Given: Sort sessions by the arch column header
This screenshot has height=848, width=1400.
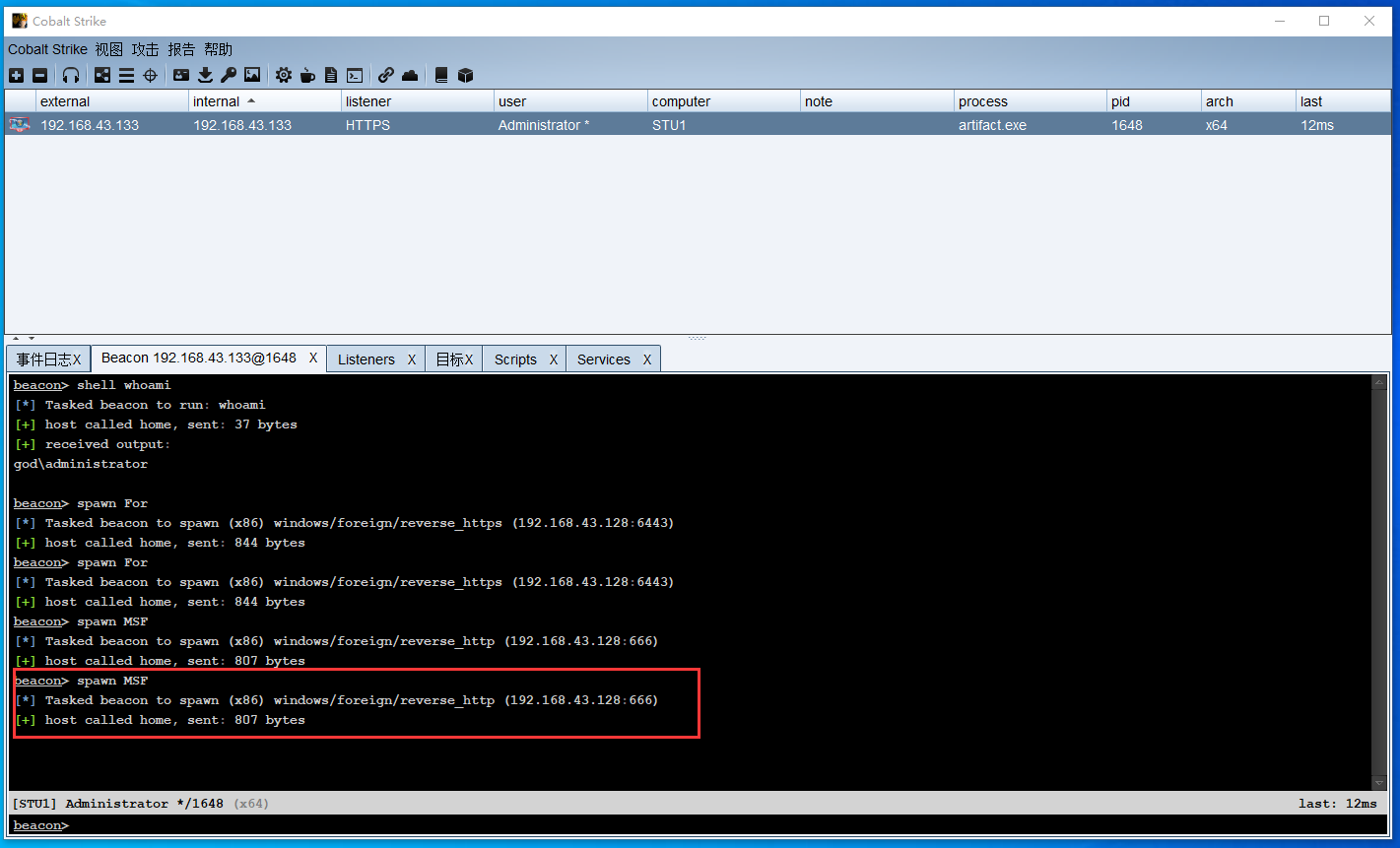Looking at the screenshot, I should click(x=1248, y=101).
